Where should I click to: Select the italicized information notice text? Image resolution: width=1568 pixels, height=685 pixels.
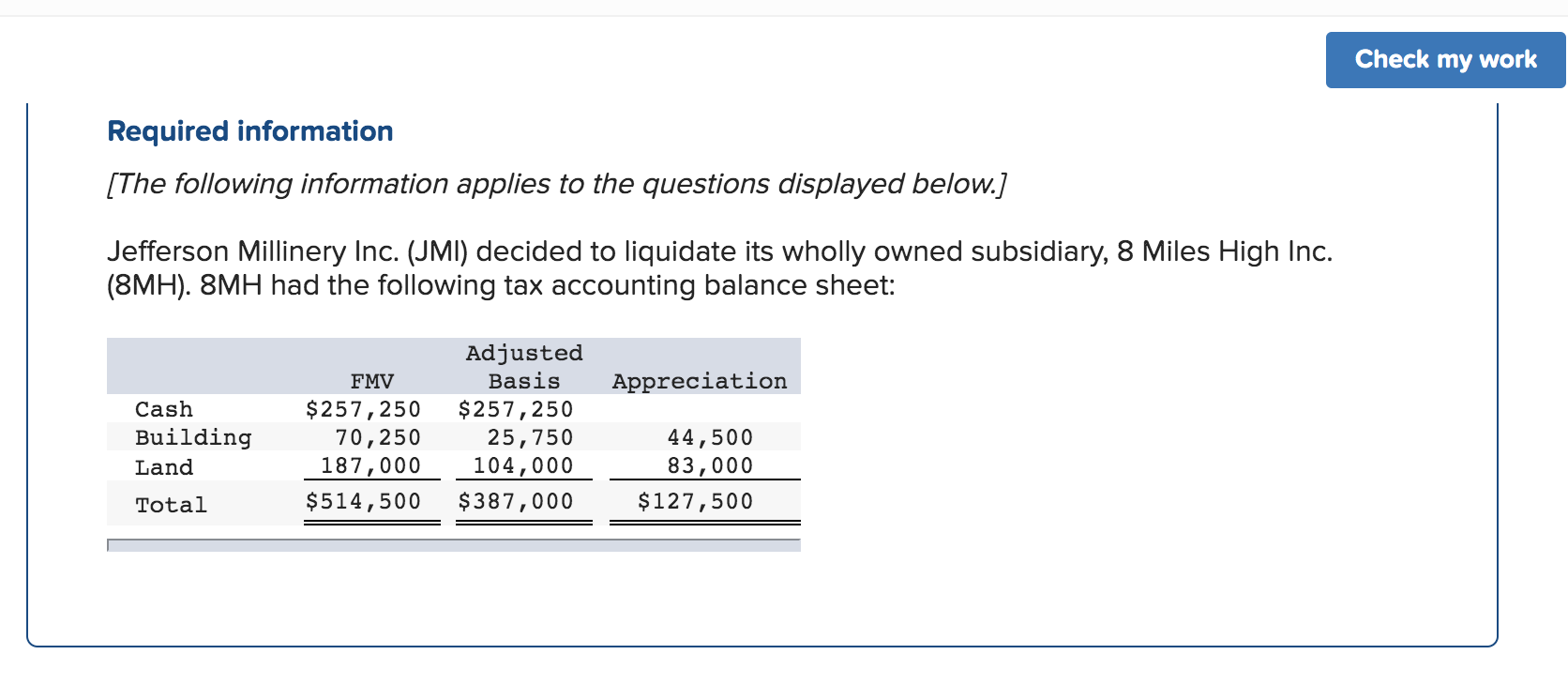tap(557, 184)
